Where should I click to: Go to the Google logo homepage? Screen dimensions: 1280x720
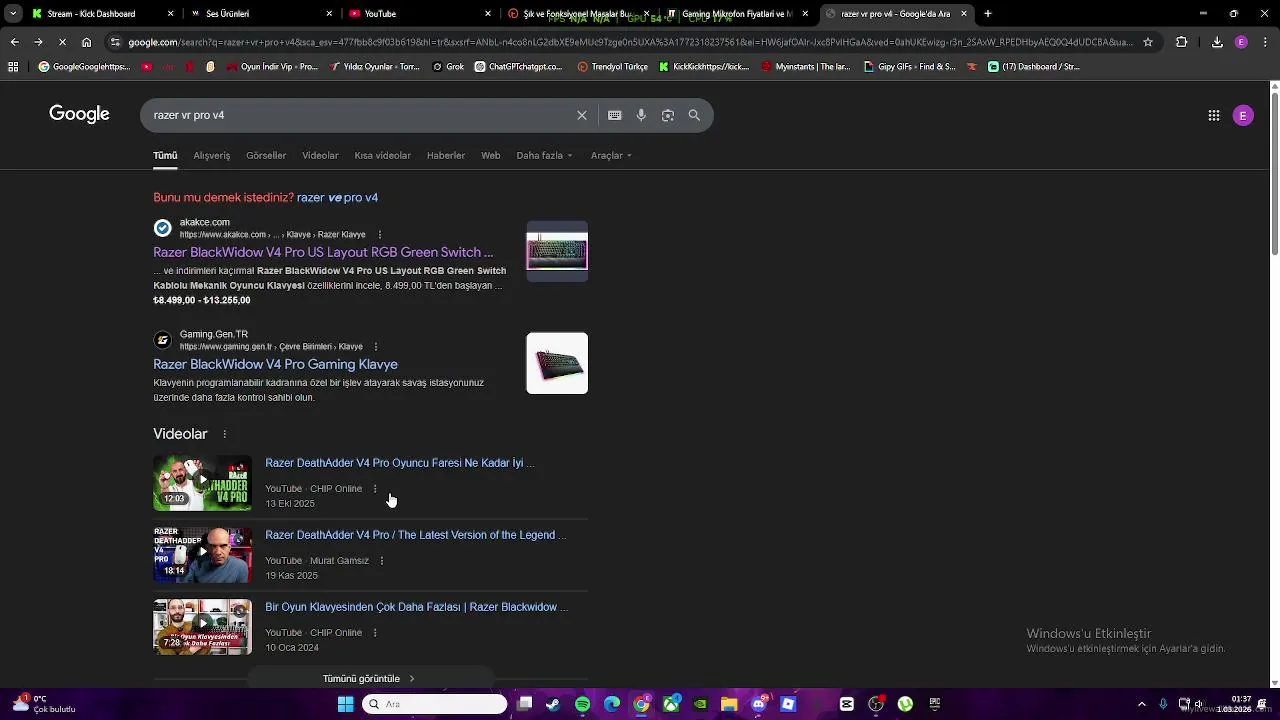click(79, 114)
